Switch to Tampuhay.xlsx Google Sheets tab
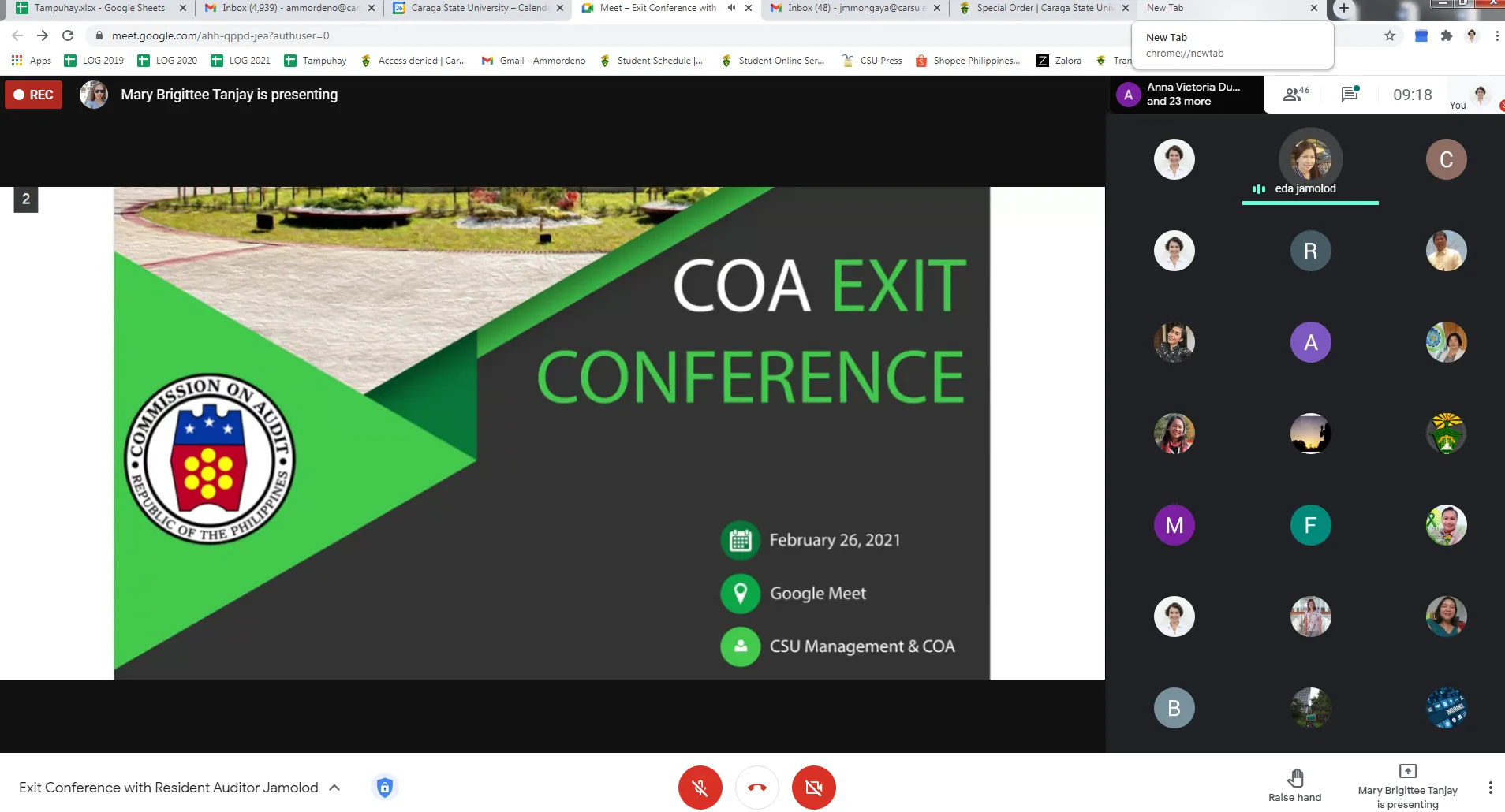Image resolution: width=1505 pixels, height=812 pixels. [99, 8]
